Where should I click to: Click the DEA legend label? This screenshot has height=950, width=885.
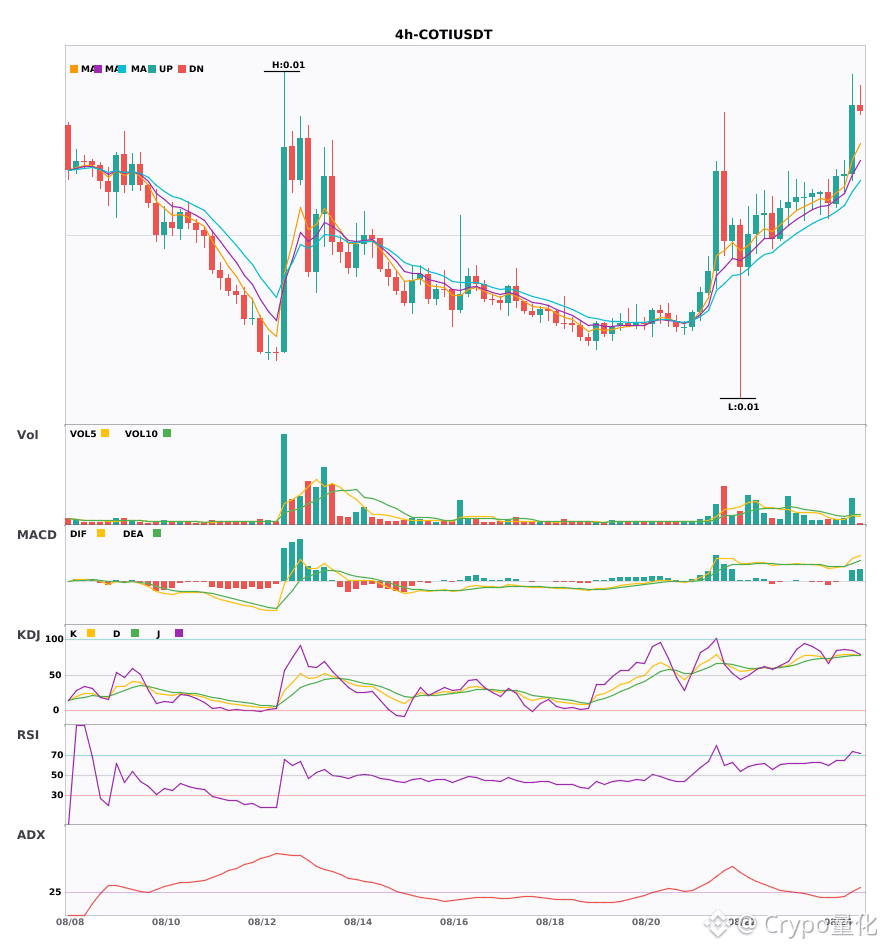(x=133, y=534)
